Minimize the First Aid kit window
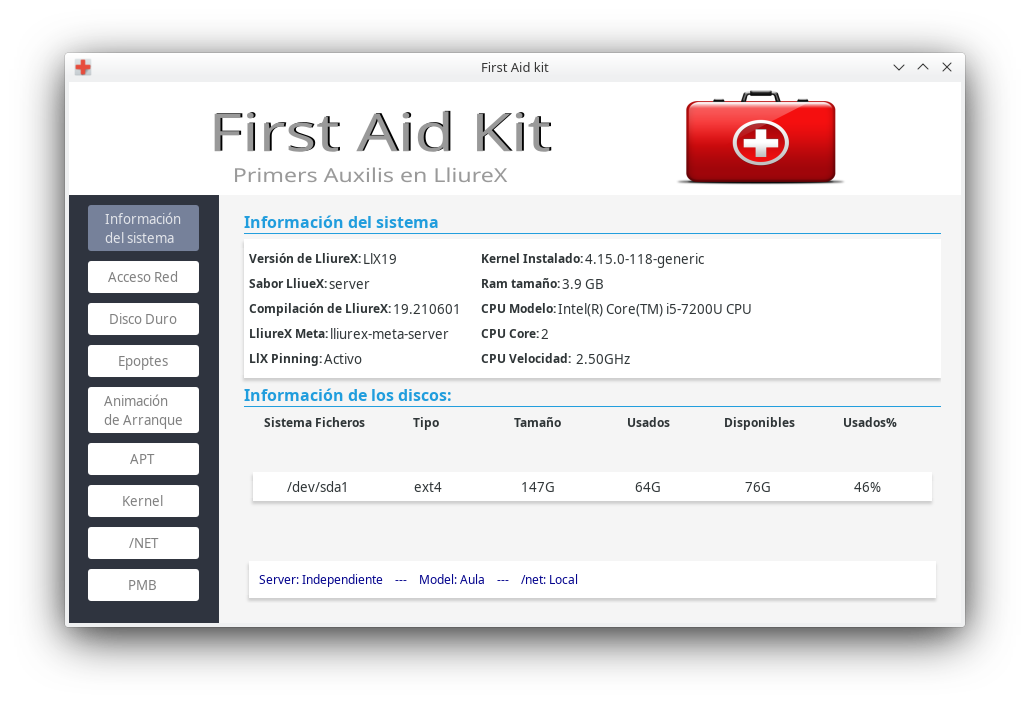This screenshot has width=1030, height=704. click(899, 67)
